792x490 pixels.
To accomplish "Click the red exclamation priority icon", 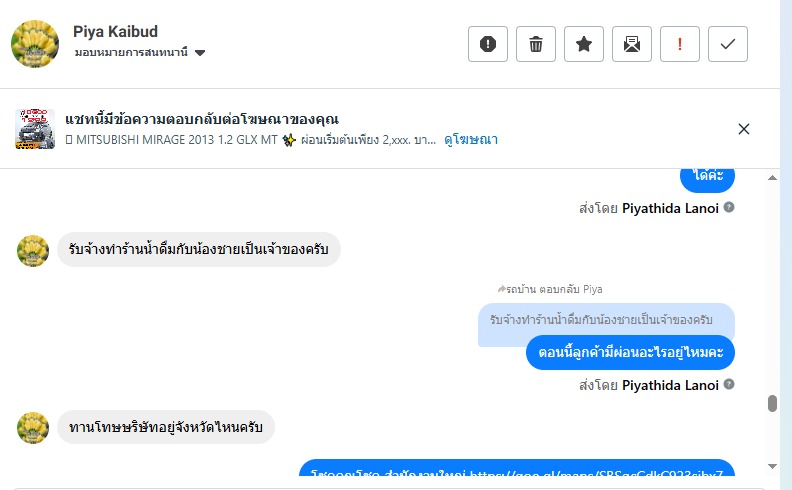I will pyautogui.click(x=680, y=44).
